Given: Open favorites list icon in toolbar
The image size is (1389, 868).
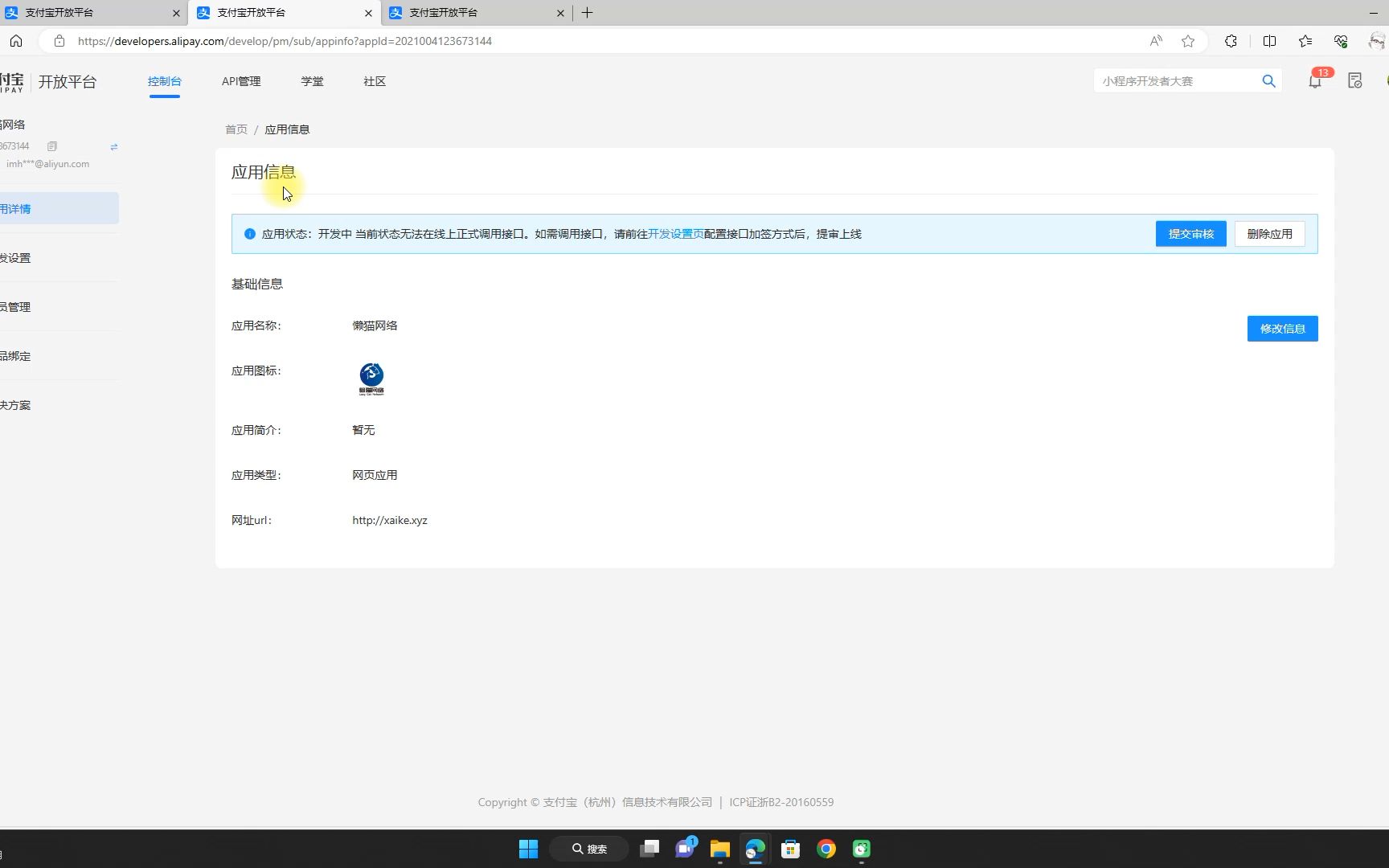Looking at the screenshot, I should pos(1305,41).
